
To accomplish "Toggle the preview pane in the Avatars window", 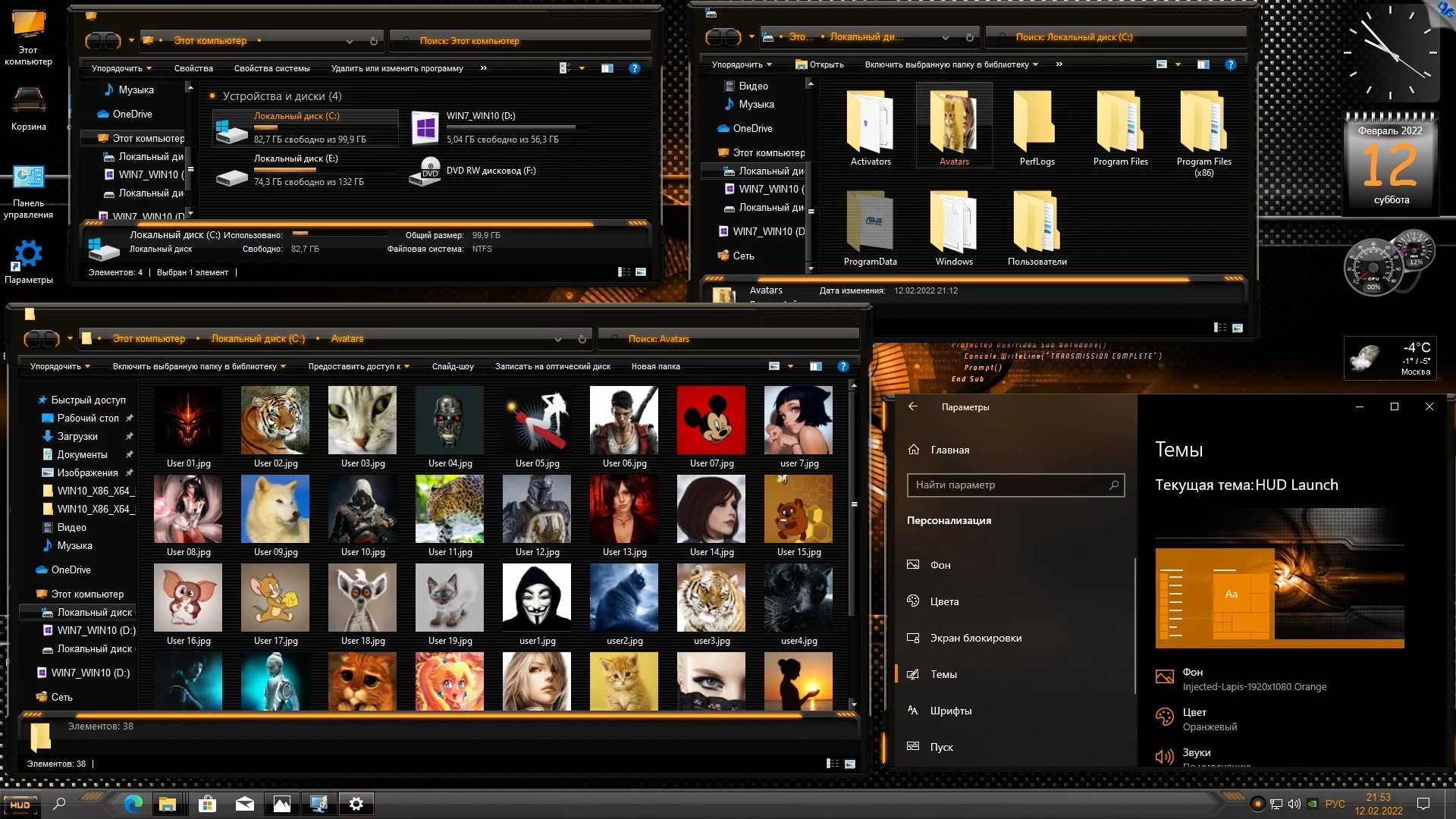I will 815,366.
